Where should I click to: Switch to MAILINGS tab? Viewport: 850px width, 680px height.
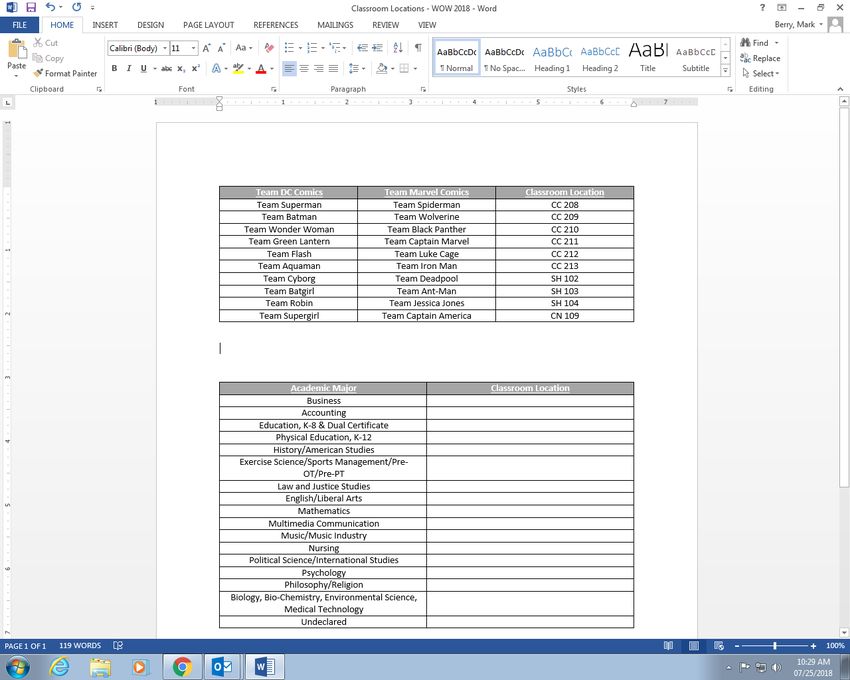tap(335, 25)
